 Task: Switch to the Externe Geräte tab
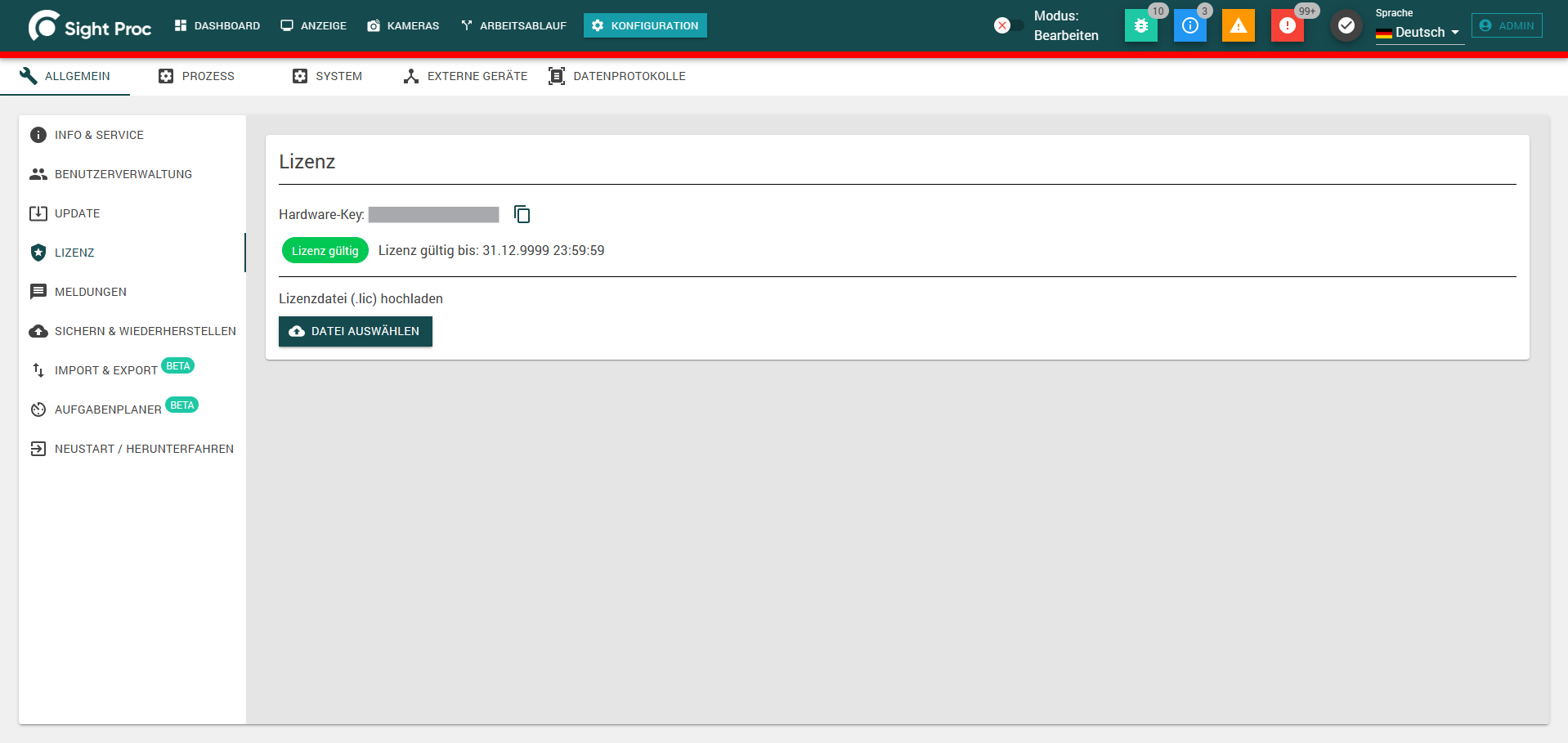465,76
